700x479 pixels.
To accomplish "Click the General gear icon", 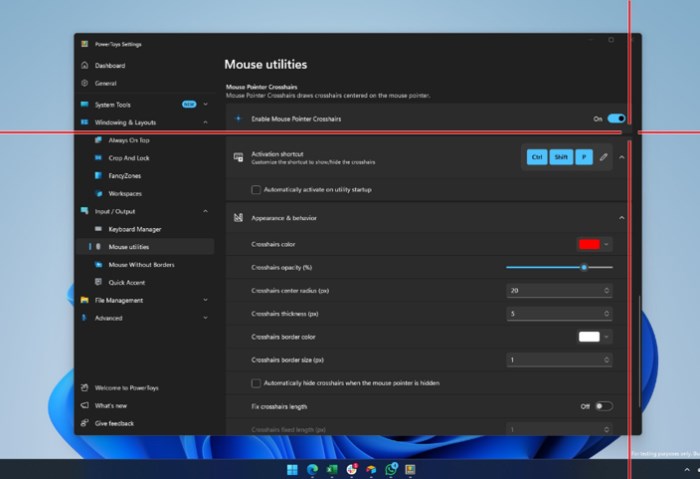I will (85, 83).
